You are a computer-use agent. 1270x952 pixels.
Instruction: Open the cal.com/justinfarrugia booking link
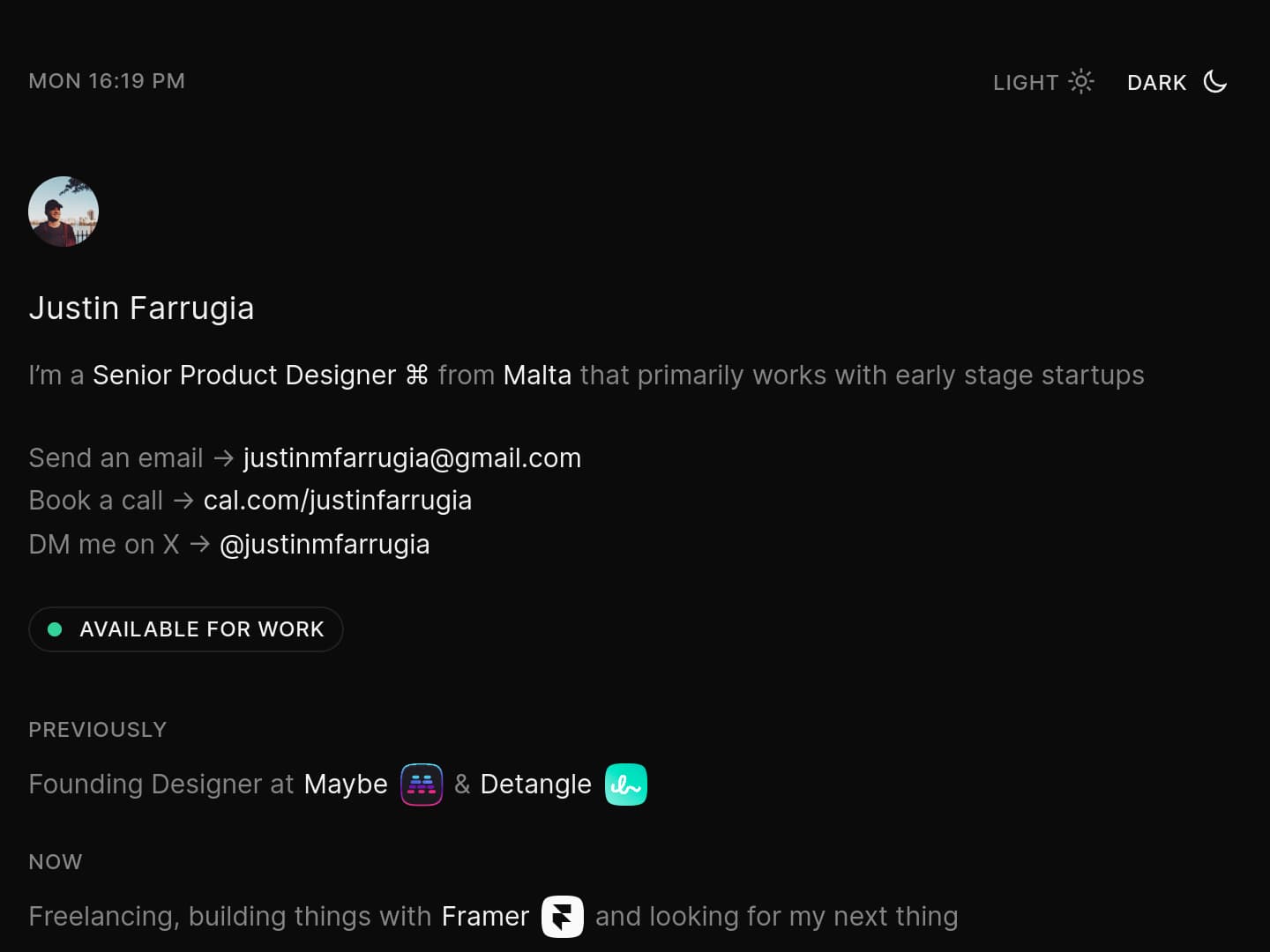[x=338, y=501]
